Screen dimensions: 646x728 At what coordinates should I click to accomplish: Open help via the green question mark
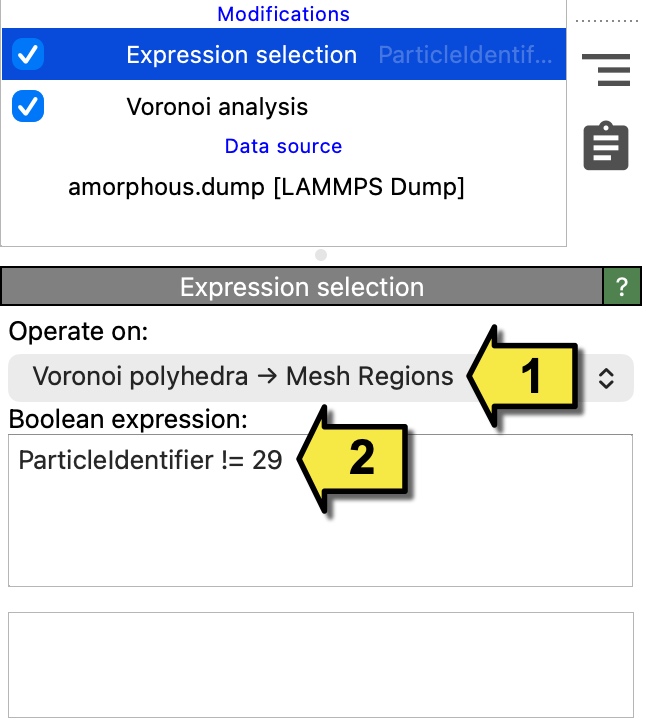(x=621, y=288)
